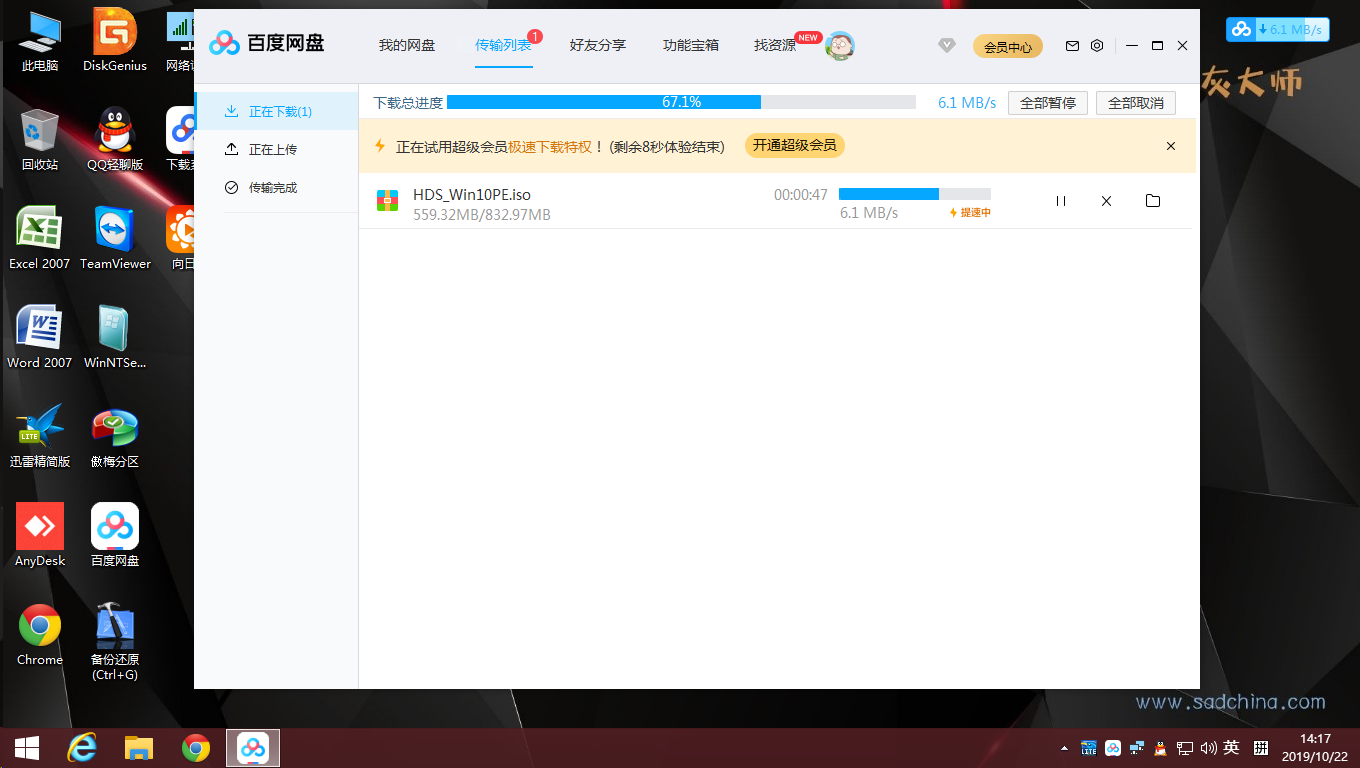The width and height of the screenshot is (1360, 768).
Task: Expand hidden system tray icons
Action: (1064, 748)
